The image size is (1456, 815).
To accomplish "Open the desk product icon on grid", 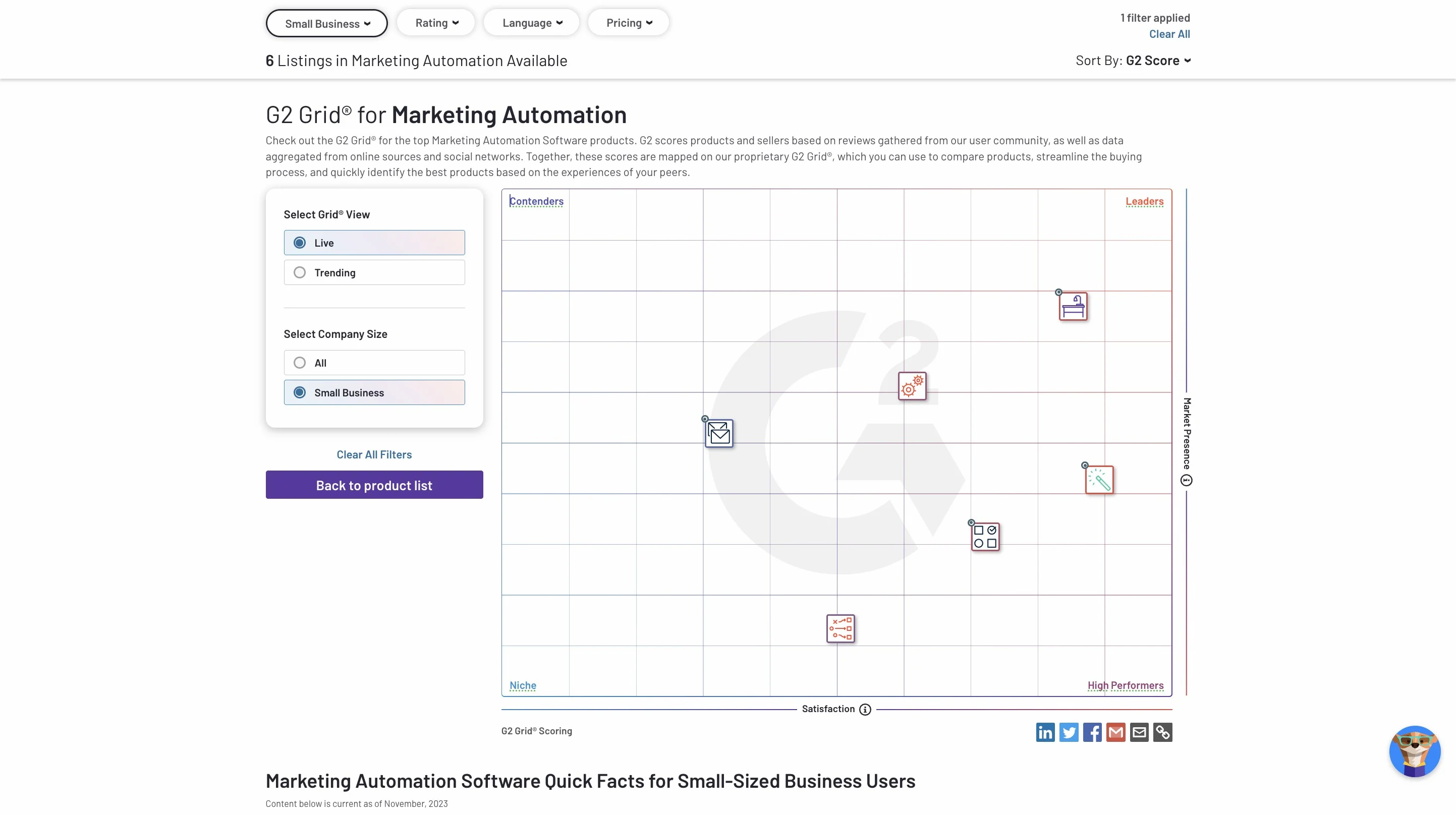I will pos(1073,306).
